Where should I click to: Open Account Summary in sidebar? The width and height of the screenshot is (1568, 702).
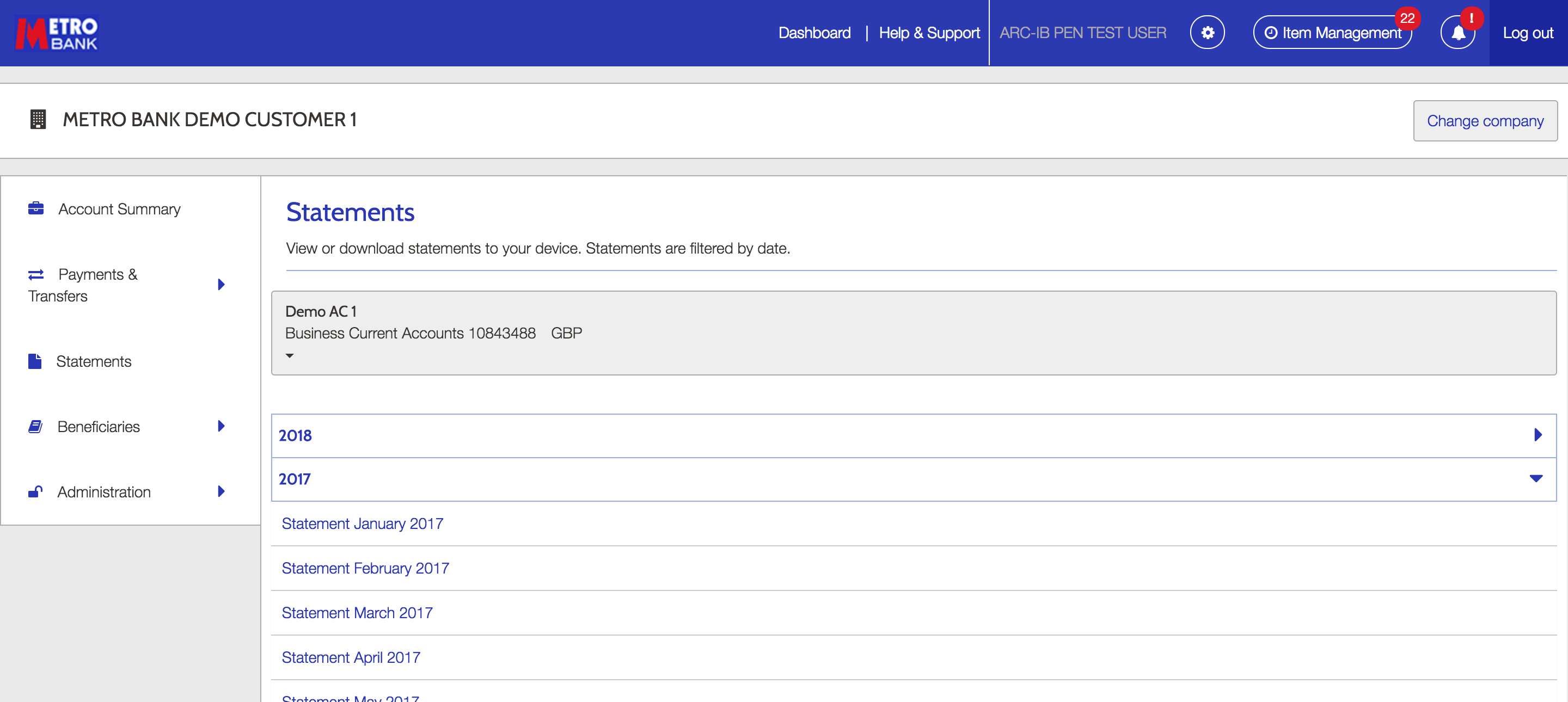pyautogui.click(x=119, y=208)
